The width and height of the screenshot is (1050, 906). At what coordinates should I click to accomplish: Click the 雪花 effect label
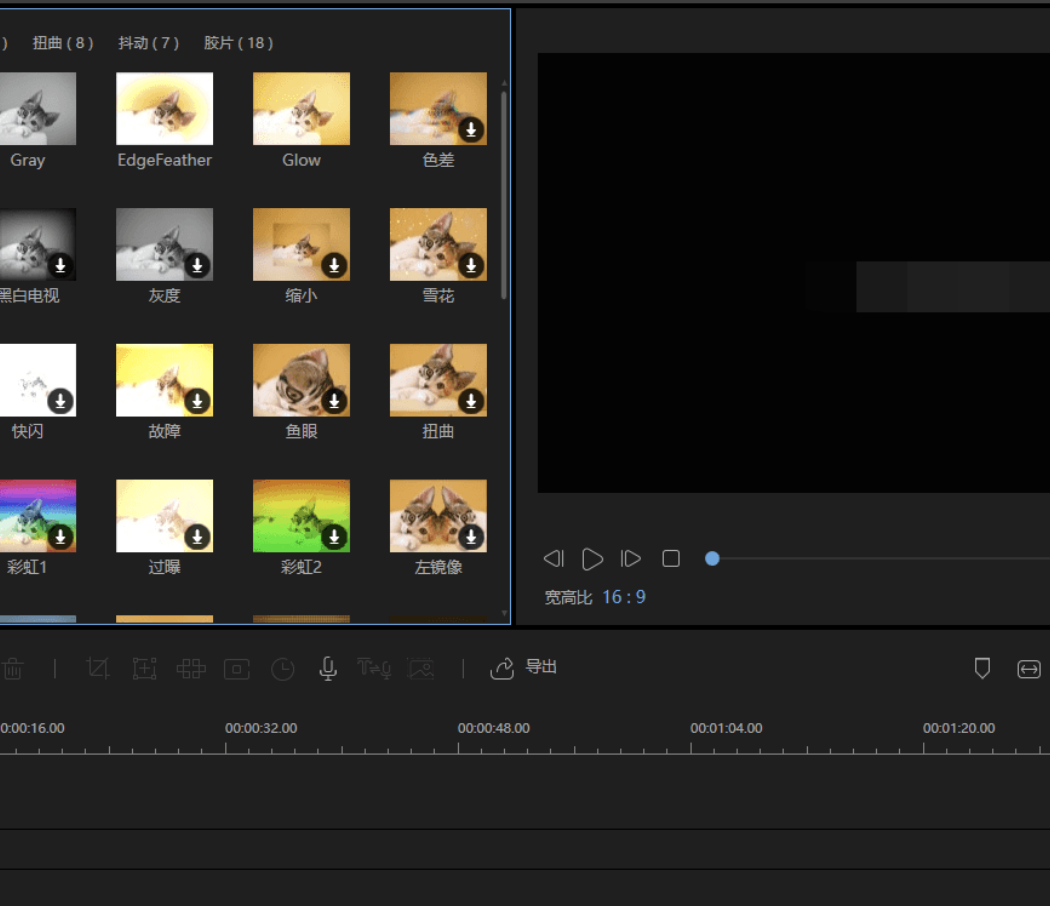[439, 295]
